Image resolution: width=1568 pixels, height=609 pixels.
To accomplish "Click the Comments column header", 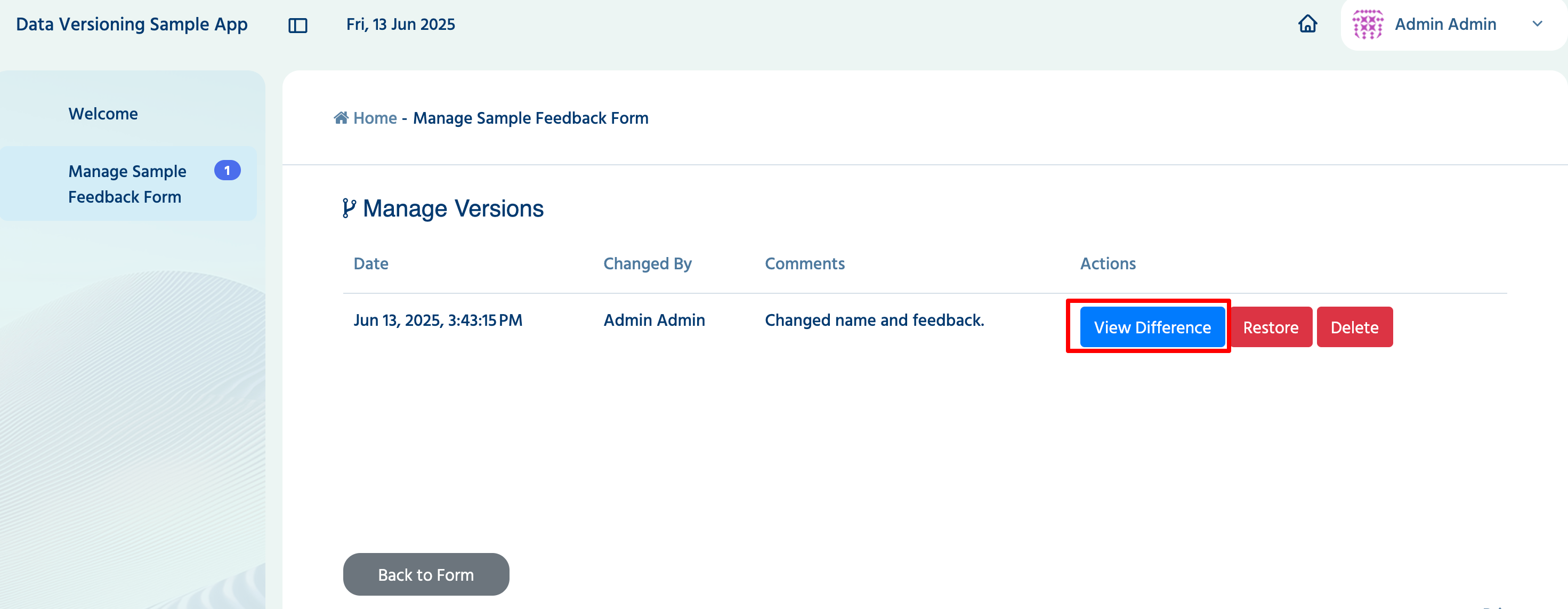I will [x=805, y=263].
